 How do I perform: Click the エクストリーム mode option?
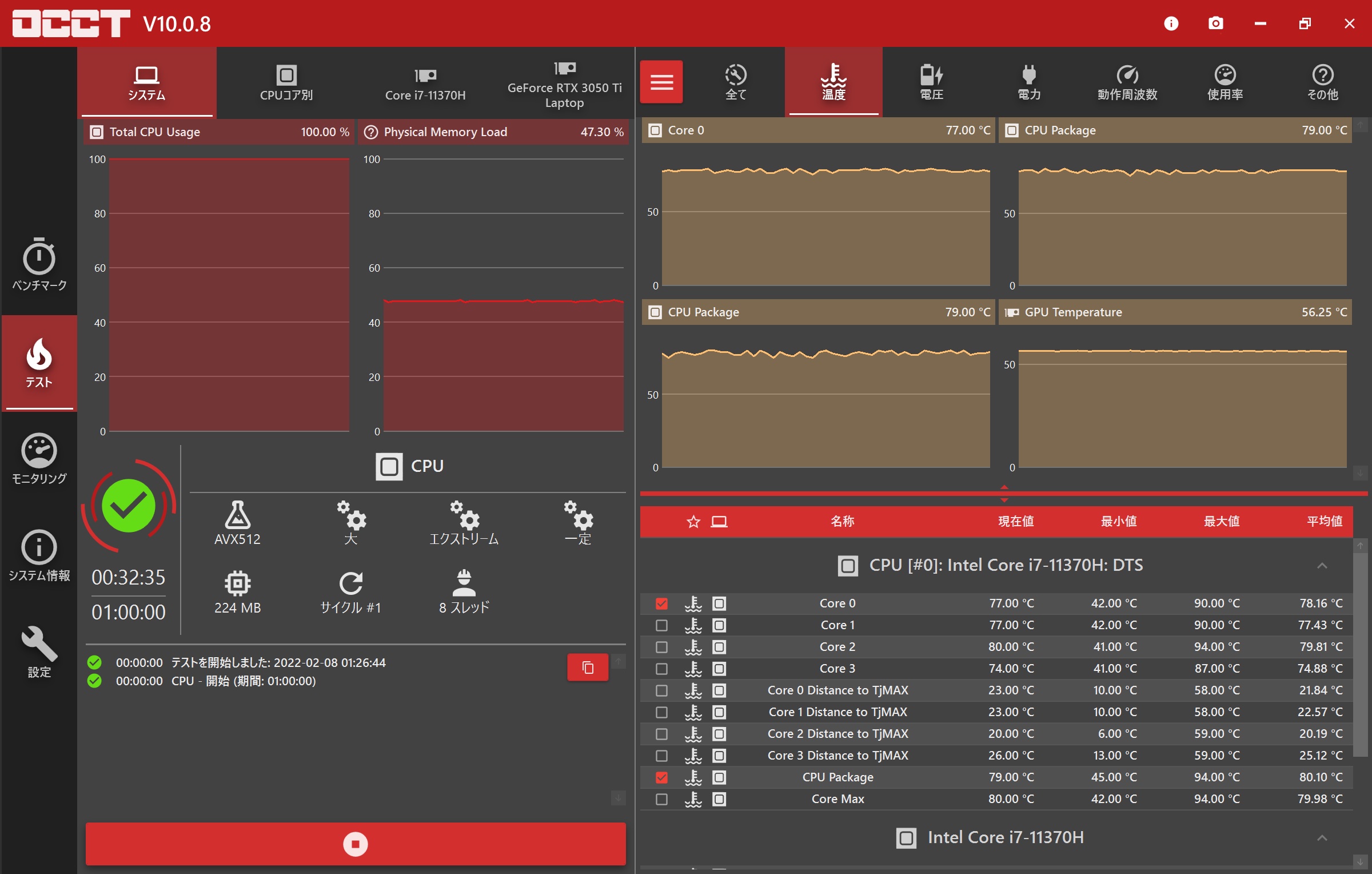pyautogui.click(x=464, y=523)
